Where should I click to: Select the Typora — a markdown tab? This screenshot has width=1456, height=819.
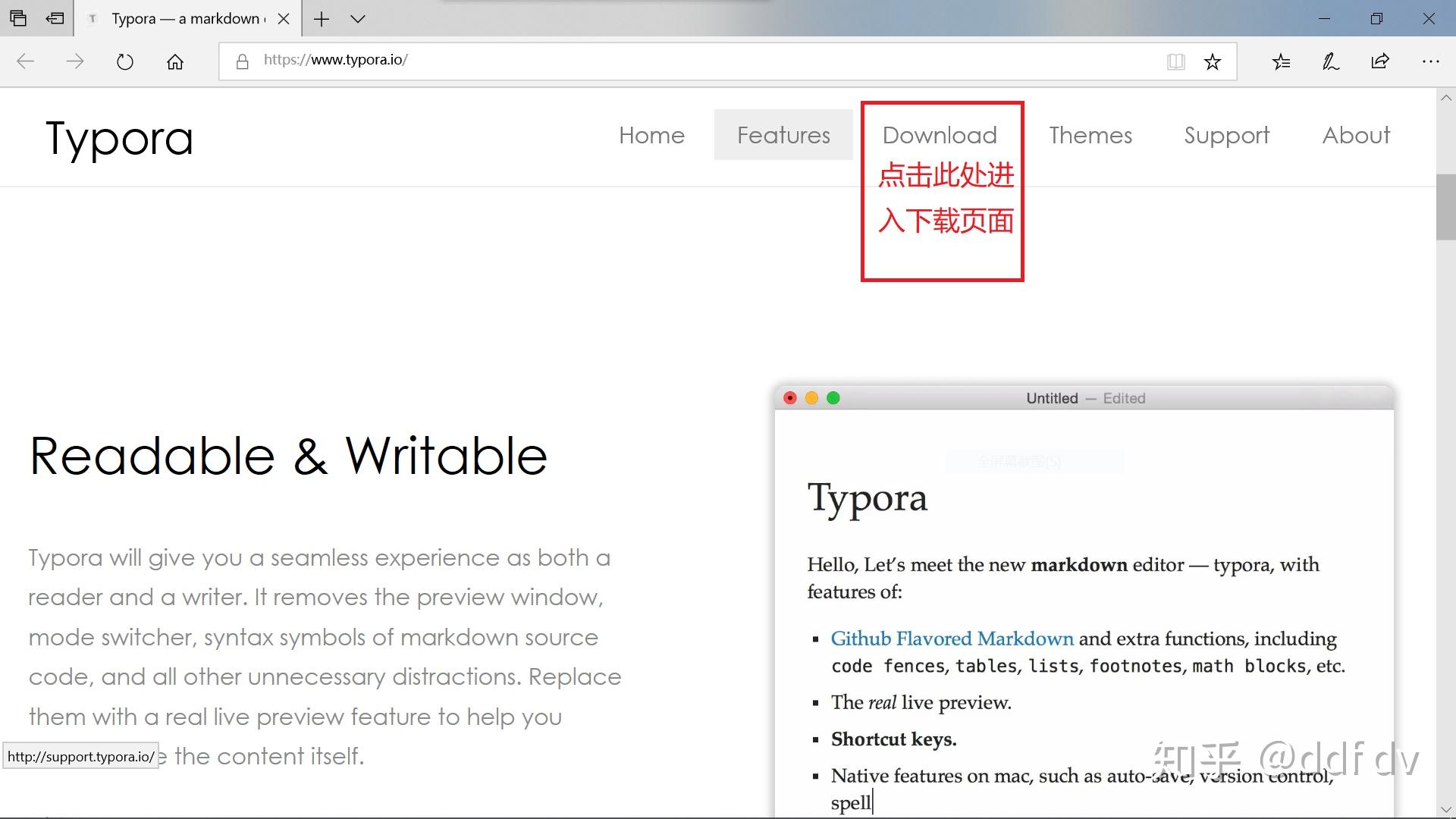tap(187, 19)
